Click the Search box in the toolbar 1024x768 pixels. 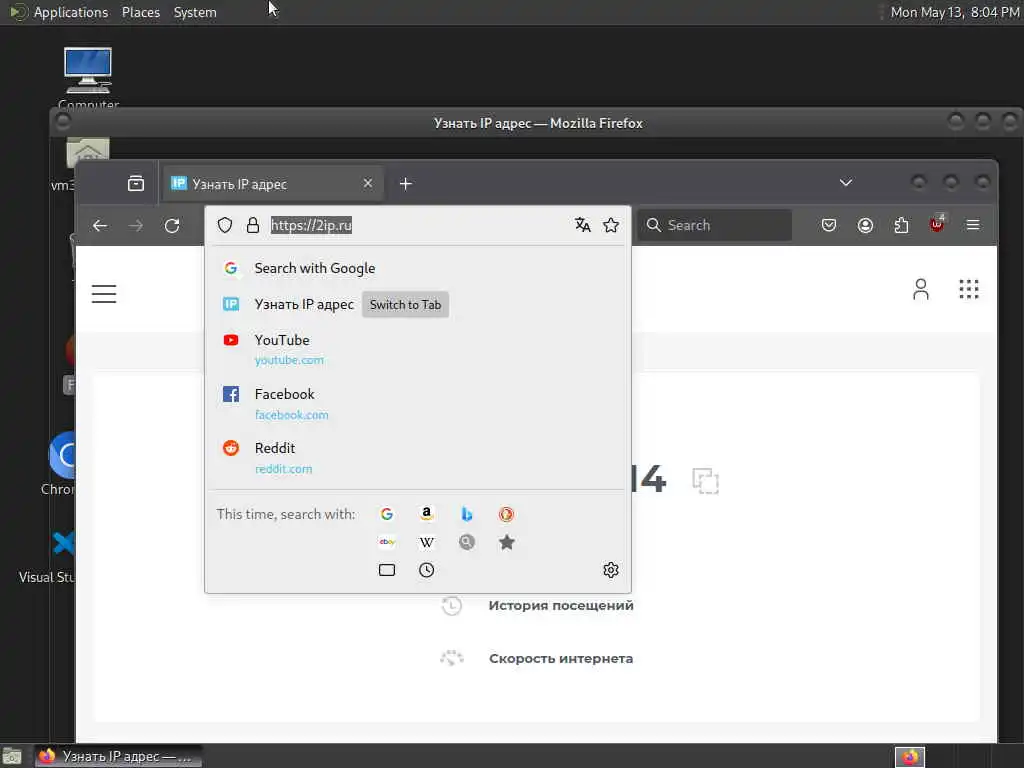tap(715, 225)
